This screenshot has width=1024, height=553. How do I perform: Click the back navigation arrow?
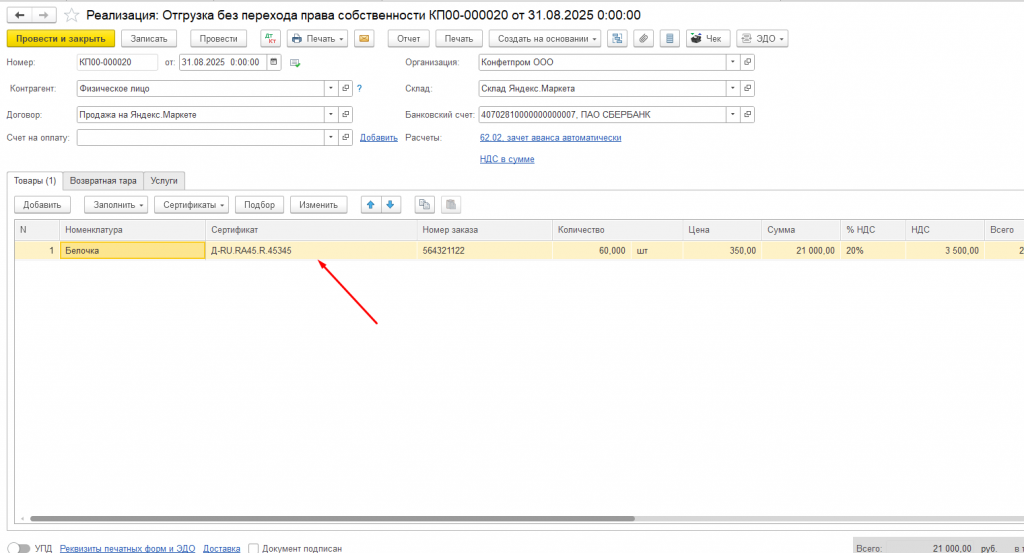[20, 15]
